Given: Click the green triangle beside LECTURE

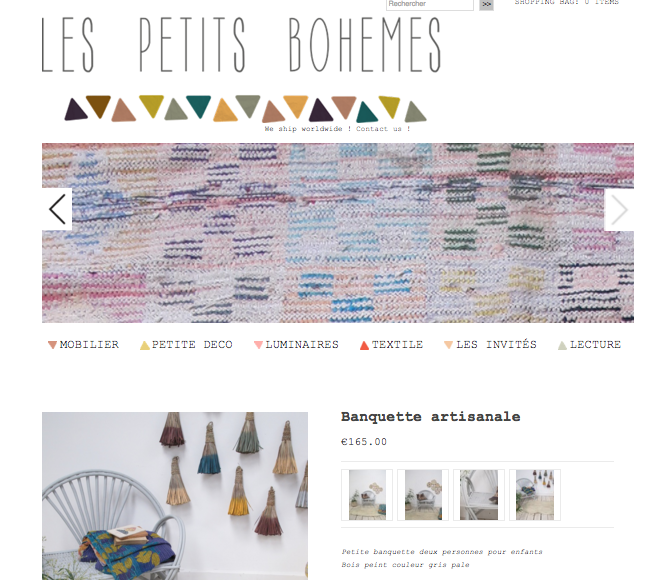Looking at the screenshot, I should (x=562, y=345).
